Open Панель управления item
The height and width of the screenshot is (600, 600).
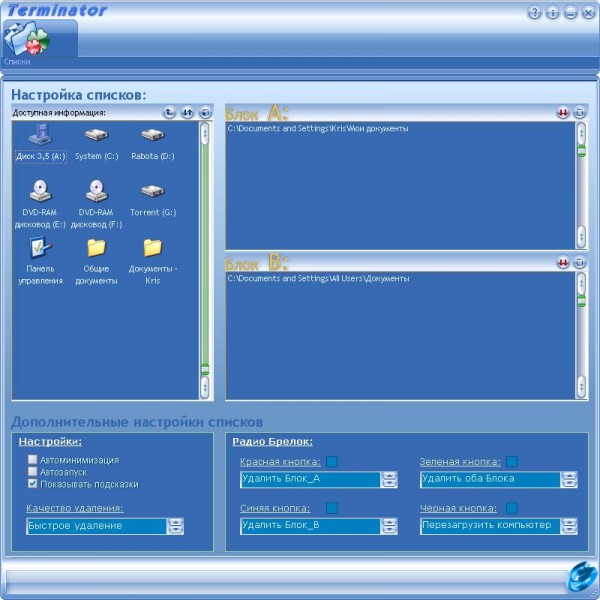point(40,261)
